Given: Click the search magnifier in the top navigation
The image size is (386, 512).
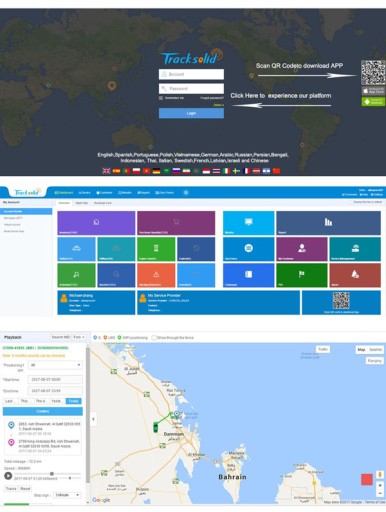Looking at the screenshot, I should (186, 193).
